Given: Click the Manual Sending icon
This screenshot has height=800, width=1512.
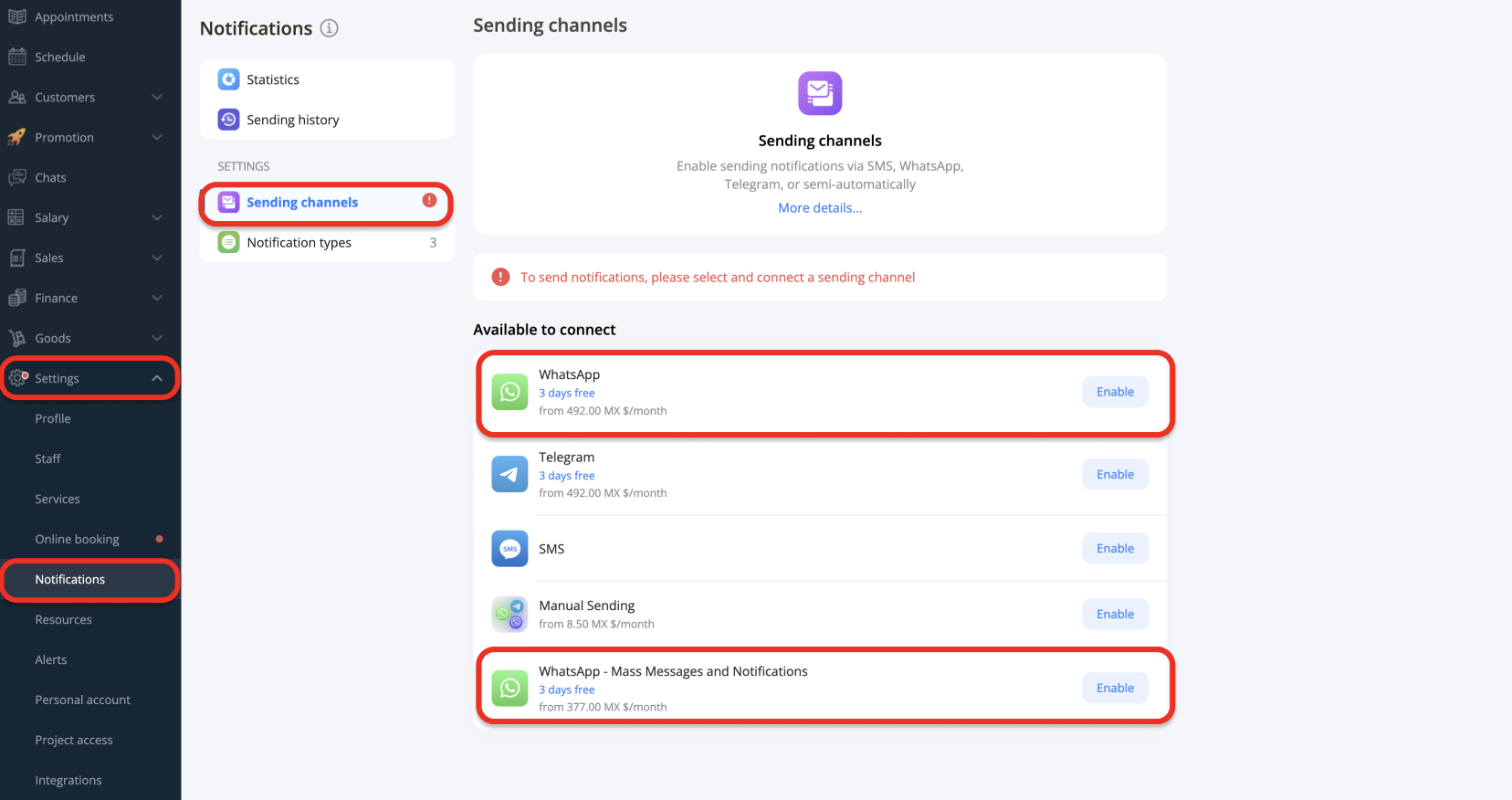Looking at the screenshot, I should [x=509, y=615].
